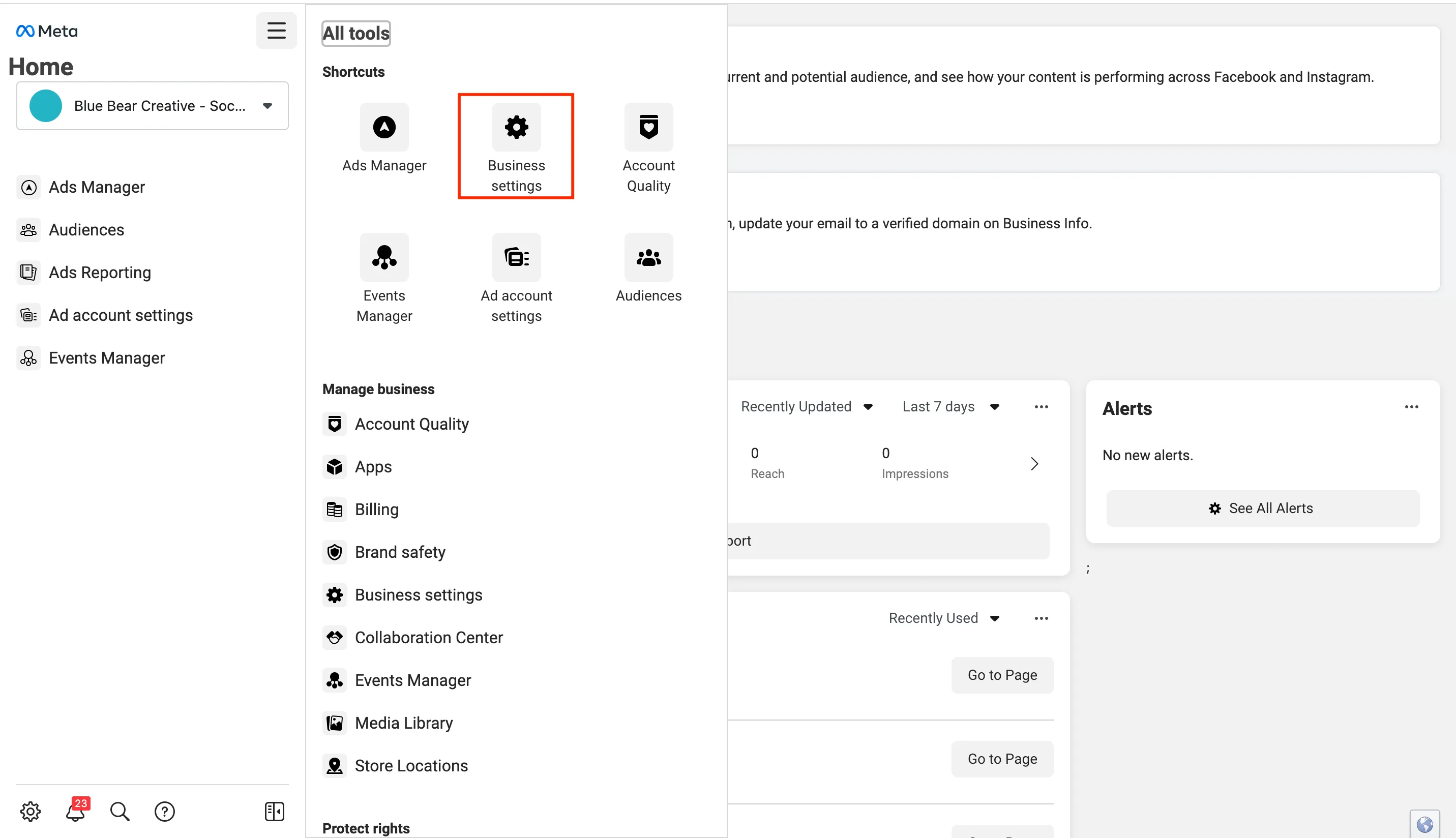Image resolution: width=1456 pixels, height=838 pixels.
Task: Click Go to Page button second campaign
Action: 1002,758
